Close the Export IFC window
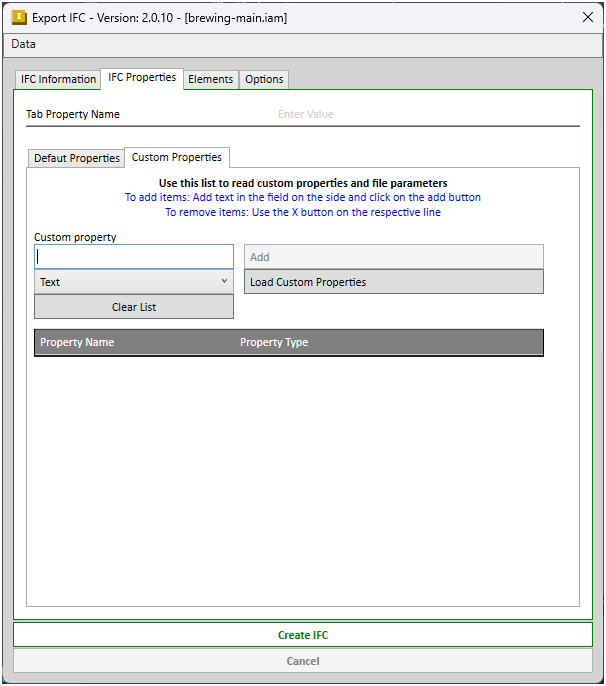The width and height of the screenshot is (606, 686). [x=588, y=18]
